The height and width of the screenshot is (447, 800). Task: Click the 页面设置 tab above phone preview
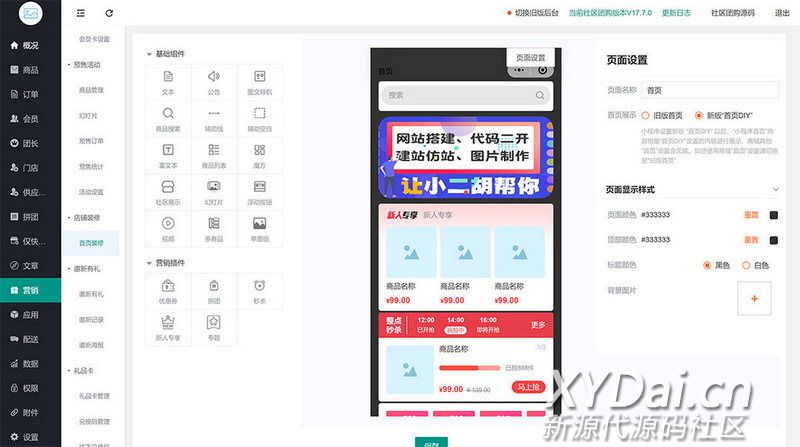531,58
